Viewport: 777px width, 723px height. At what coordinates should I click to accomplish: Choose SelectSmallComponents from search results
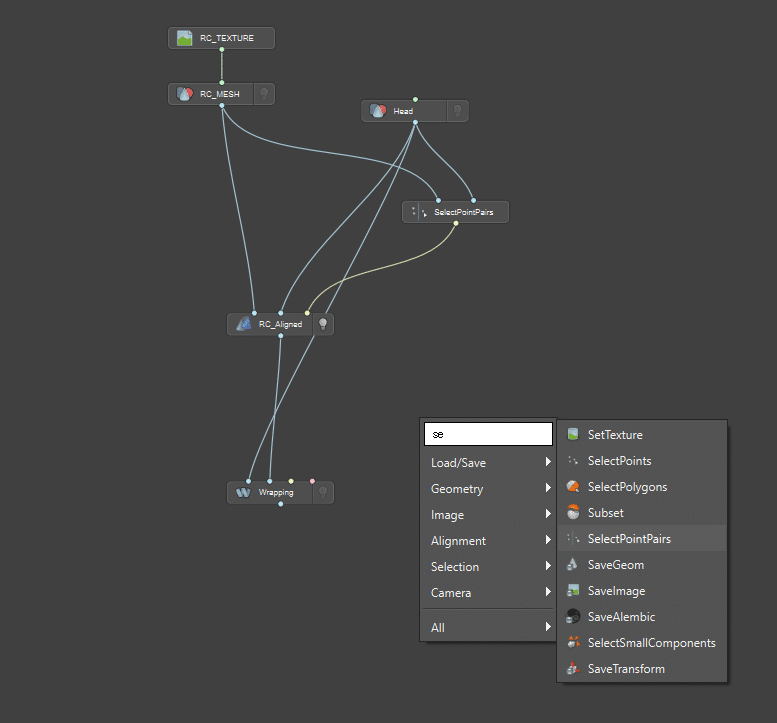642,643
